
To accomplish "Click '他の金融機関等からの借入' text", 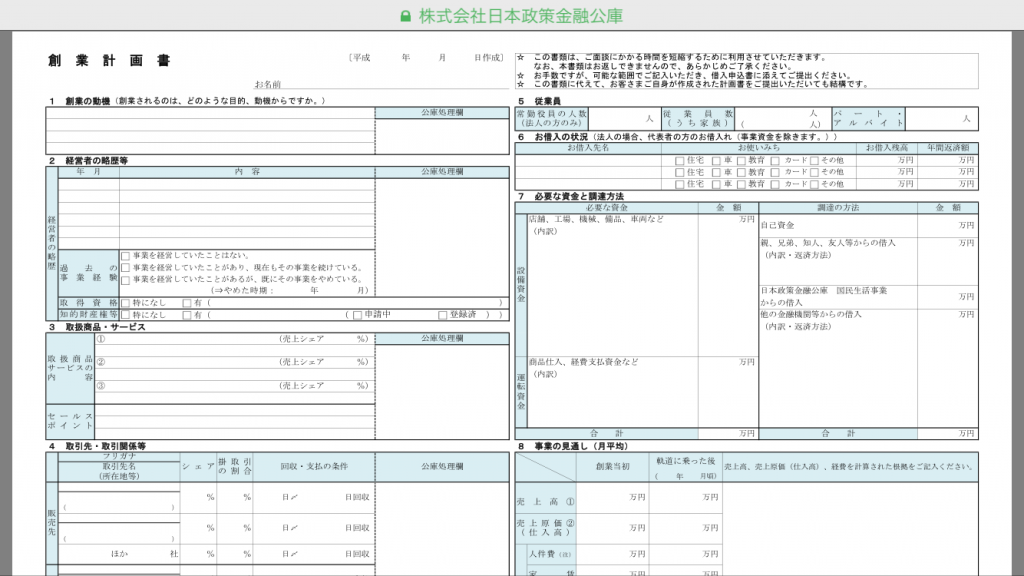I will 810,315.
